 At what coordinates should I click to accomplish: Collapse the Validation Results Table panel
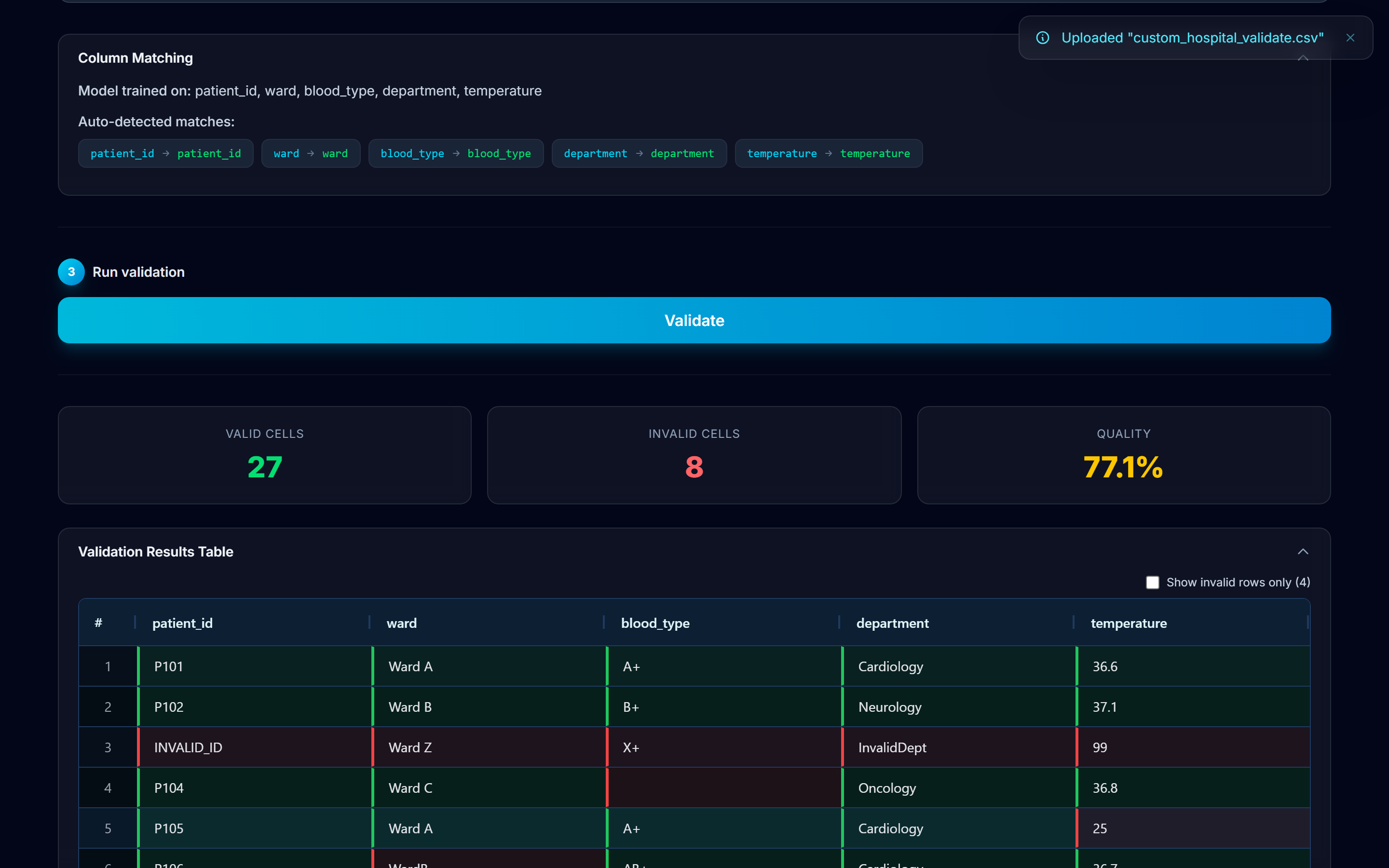pyautogui.click(x=1303, y=552)
